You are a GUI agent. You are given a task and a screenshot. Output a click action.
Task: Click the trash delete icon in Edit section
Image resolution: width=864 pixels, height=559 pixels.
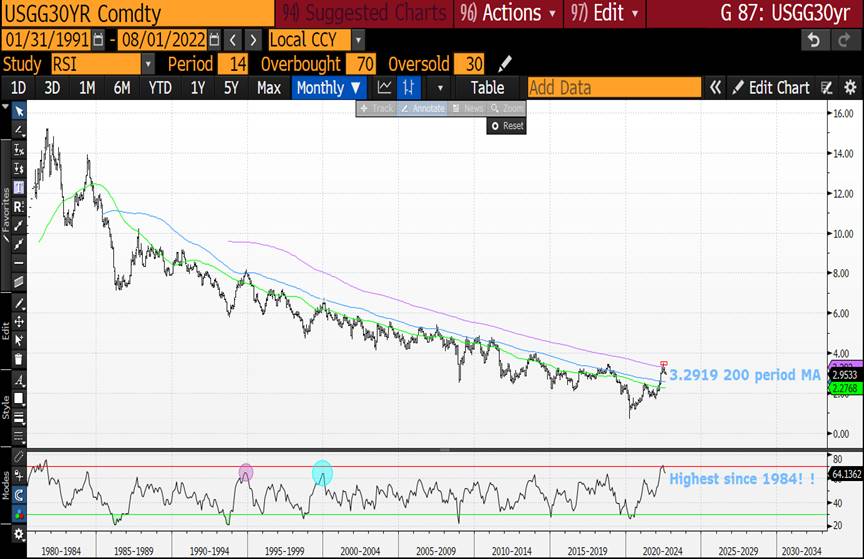tap(18, 360)
